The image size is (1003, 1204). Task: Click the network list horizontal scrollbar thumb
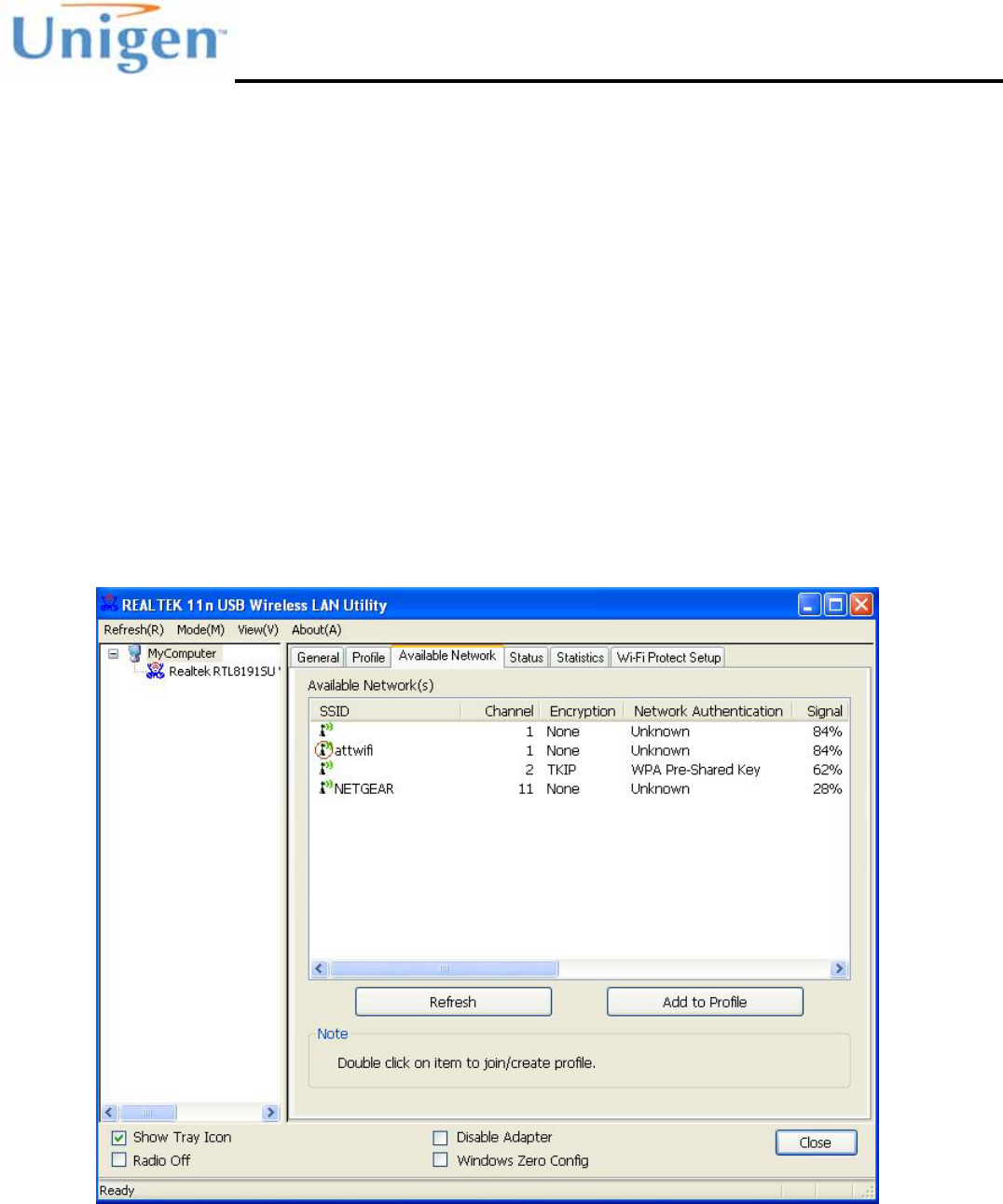[444, 968]
